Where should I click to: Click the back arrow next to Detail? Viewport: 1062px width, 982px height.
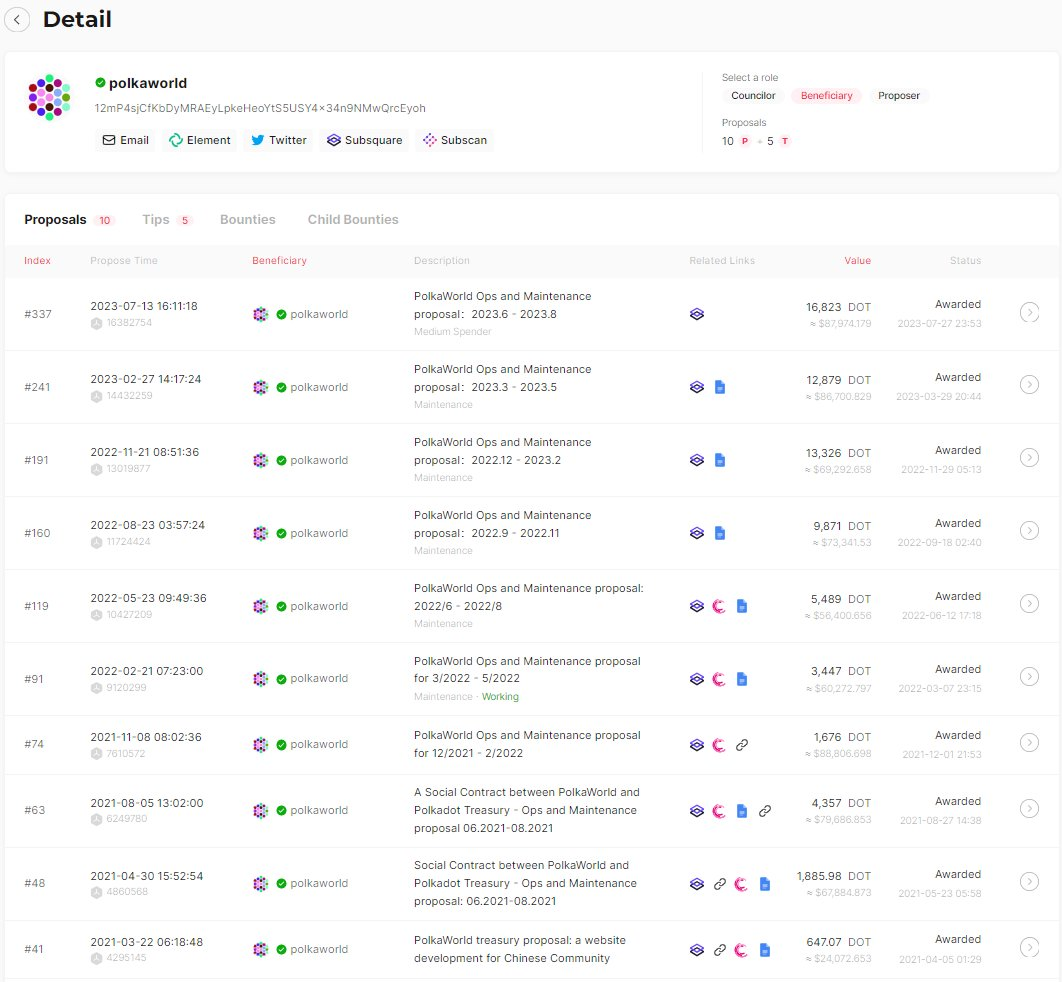[x=17, y=19]
